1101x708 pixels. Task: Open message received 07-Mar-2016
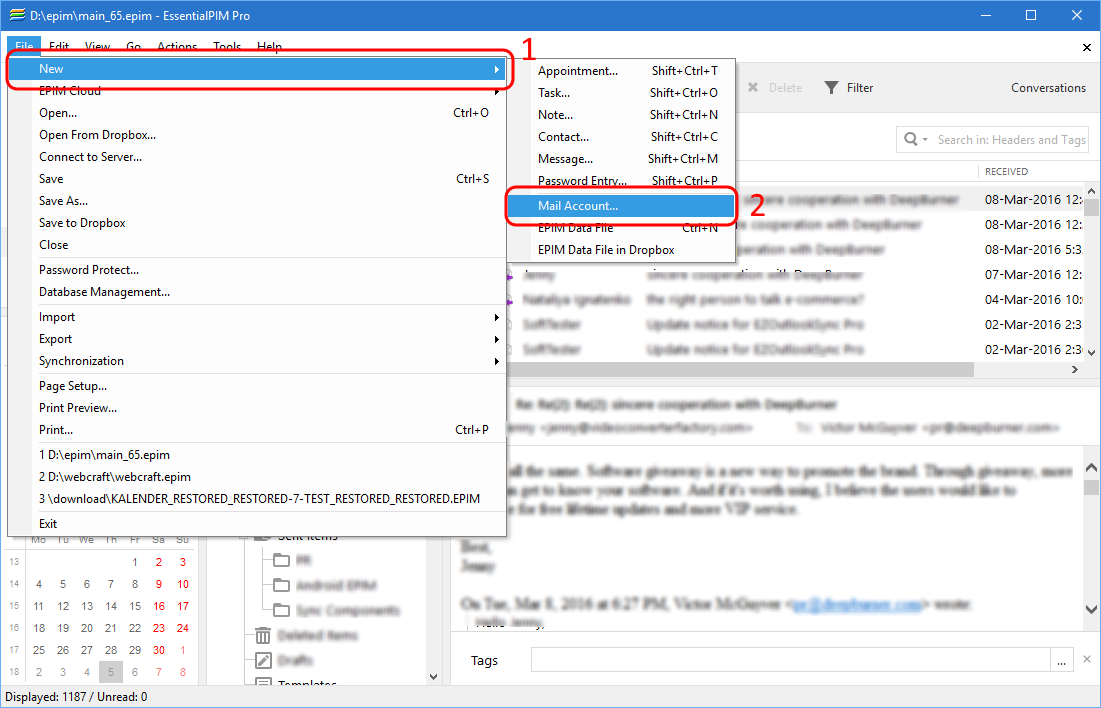(795, 275)
